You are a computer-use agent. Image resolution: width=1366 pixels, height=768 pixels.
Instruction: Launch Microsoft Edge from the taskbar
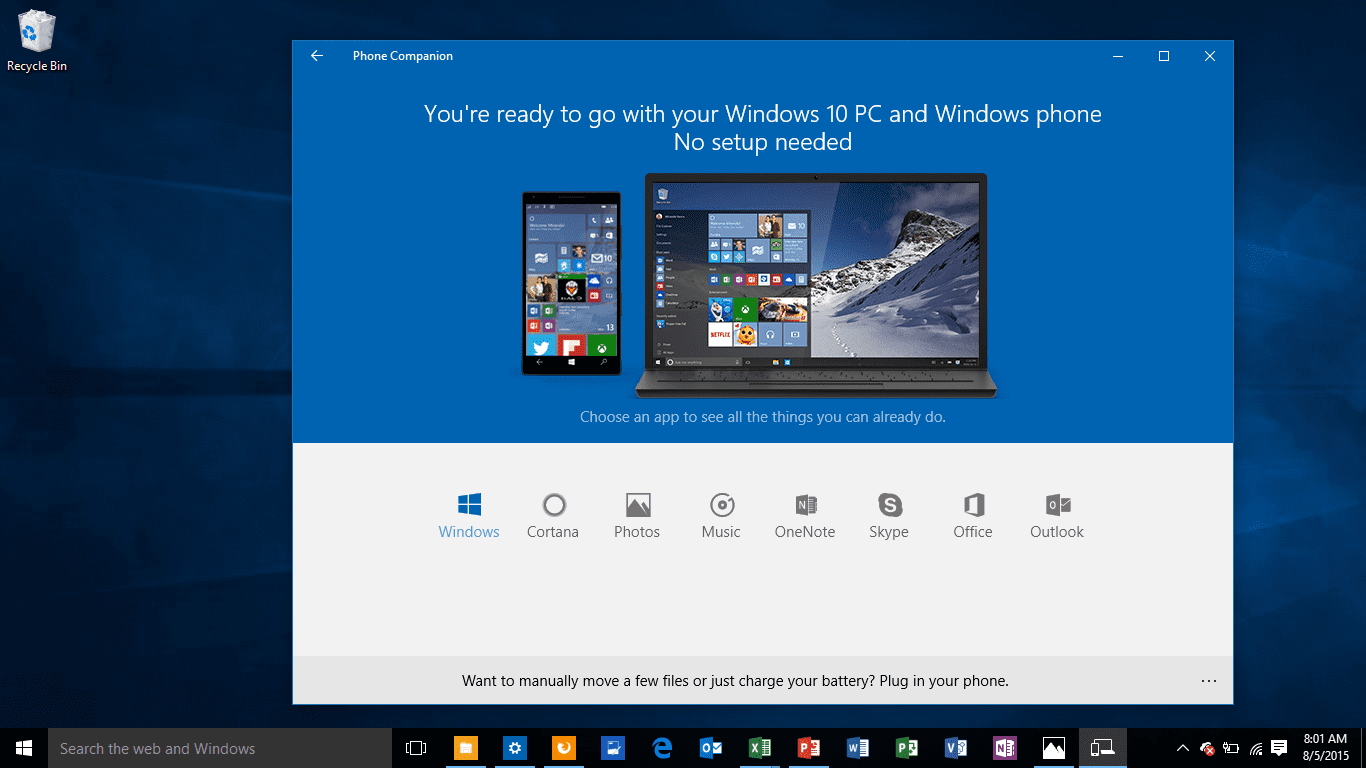point(662,748)
